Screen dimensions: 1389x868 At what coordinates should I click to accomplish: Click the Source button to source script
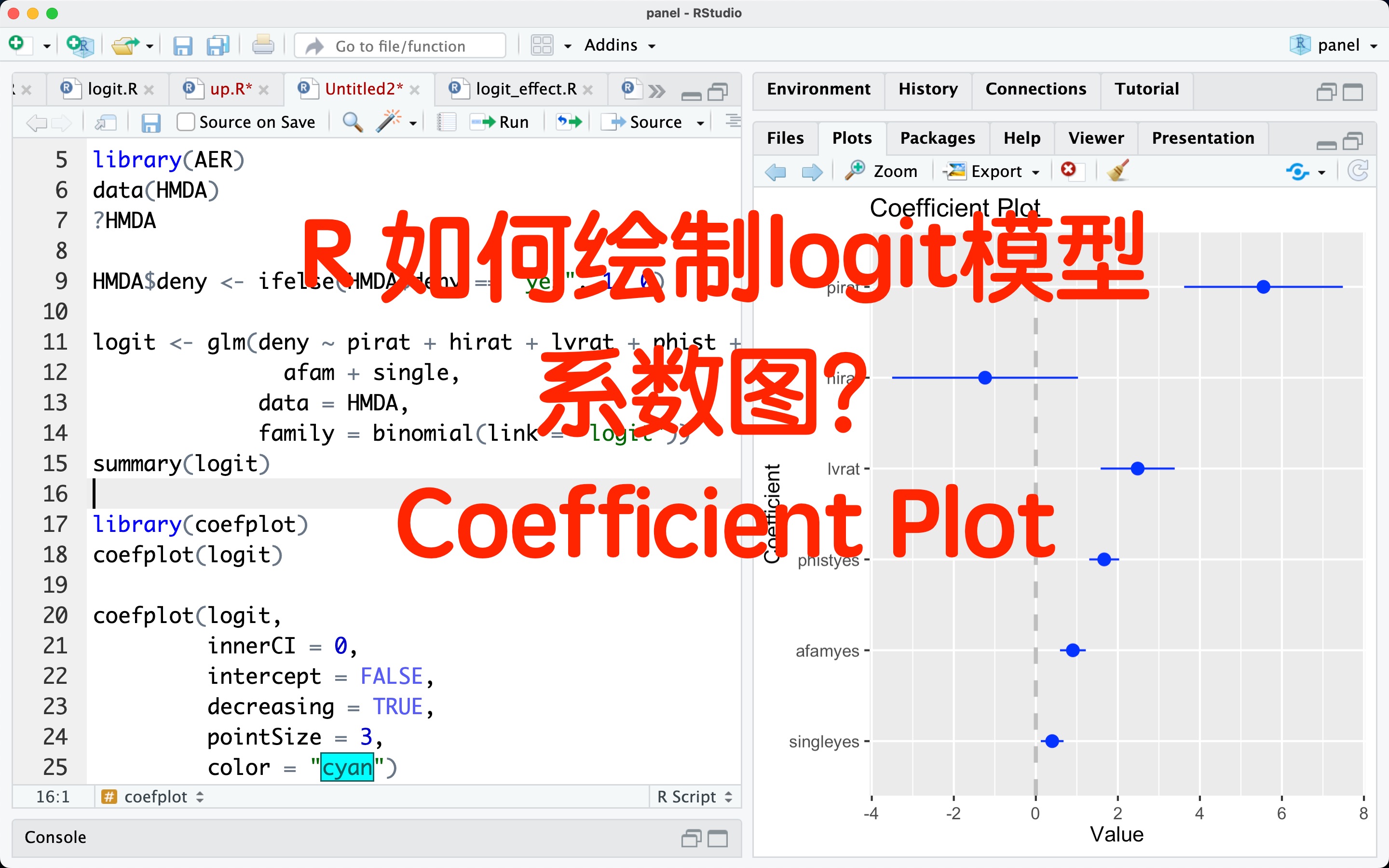(648, 122)
